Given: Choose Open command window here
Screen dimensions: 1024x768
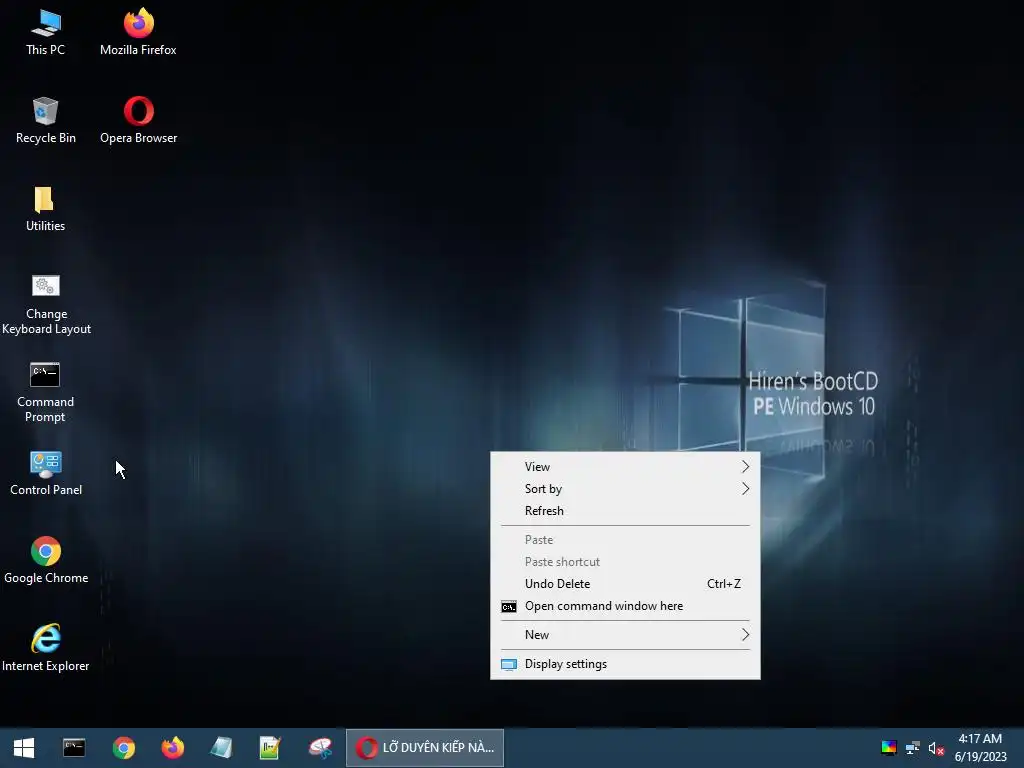Looking at the screenshot, I should (x=625, y=606).
